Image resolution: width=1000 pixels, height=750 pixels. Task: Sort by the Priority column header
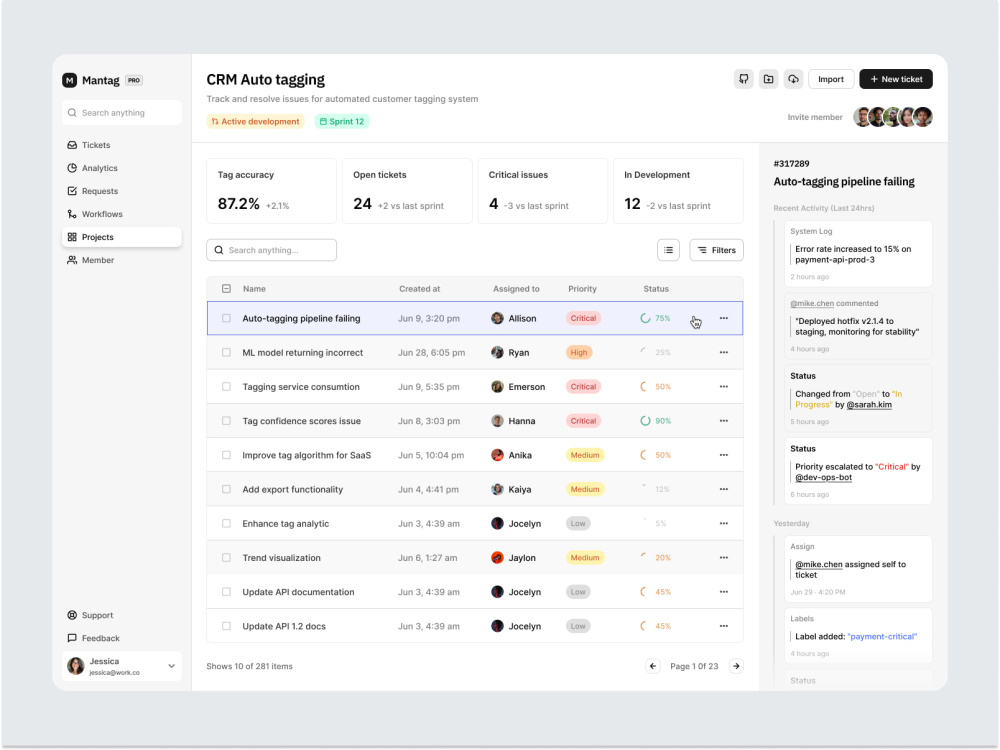[x=582, y=289]
